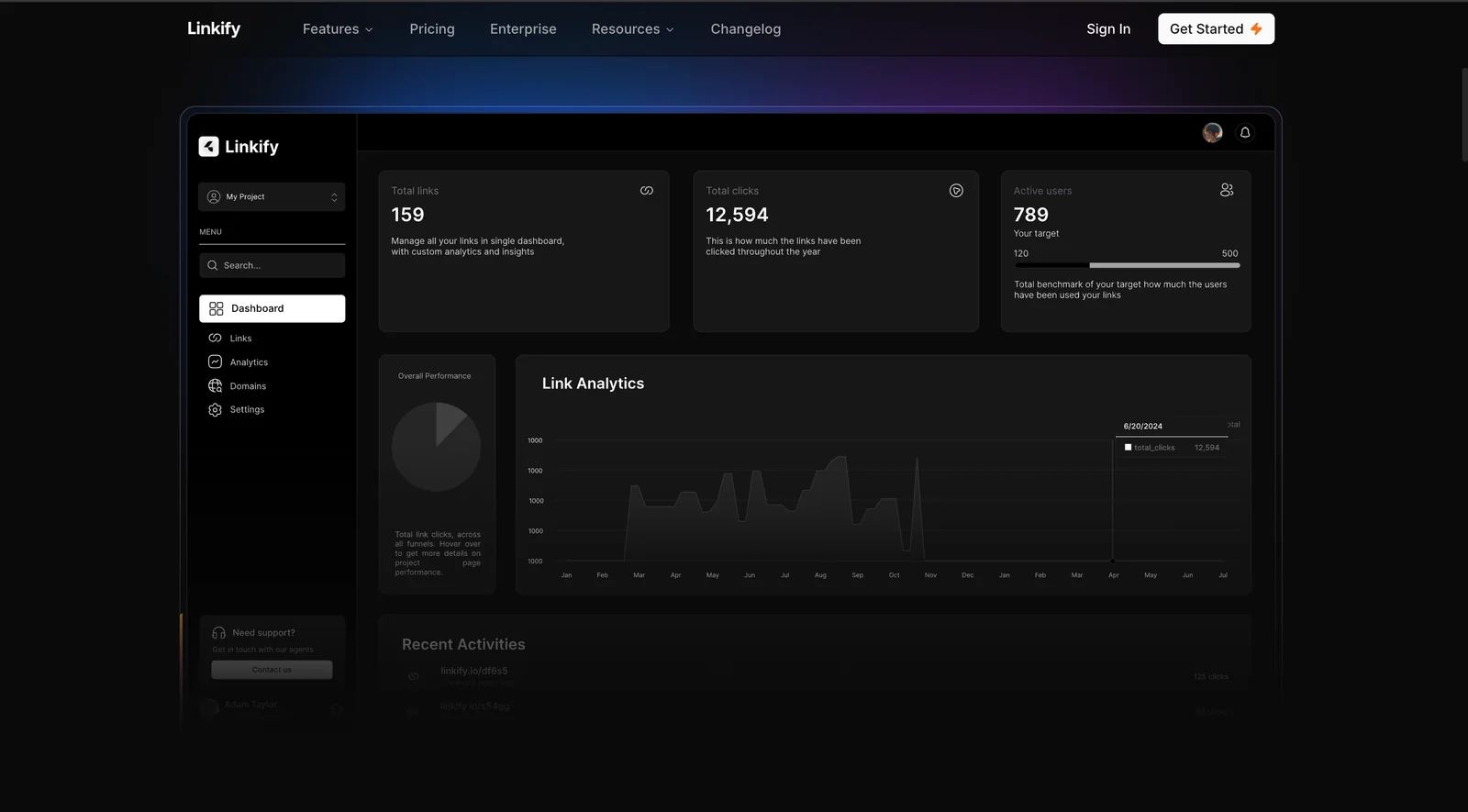Open notifications bell icon
Screen dimensions: 1468x812
[1245, 132]
